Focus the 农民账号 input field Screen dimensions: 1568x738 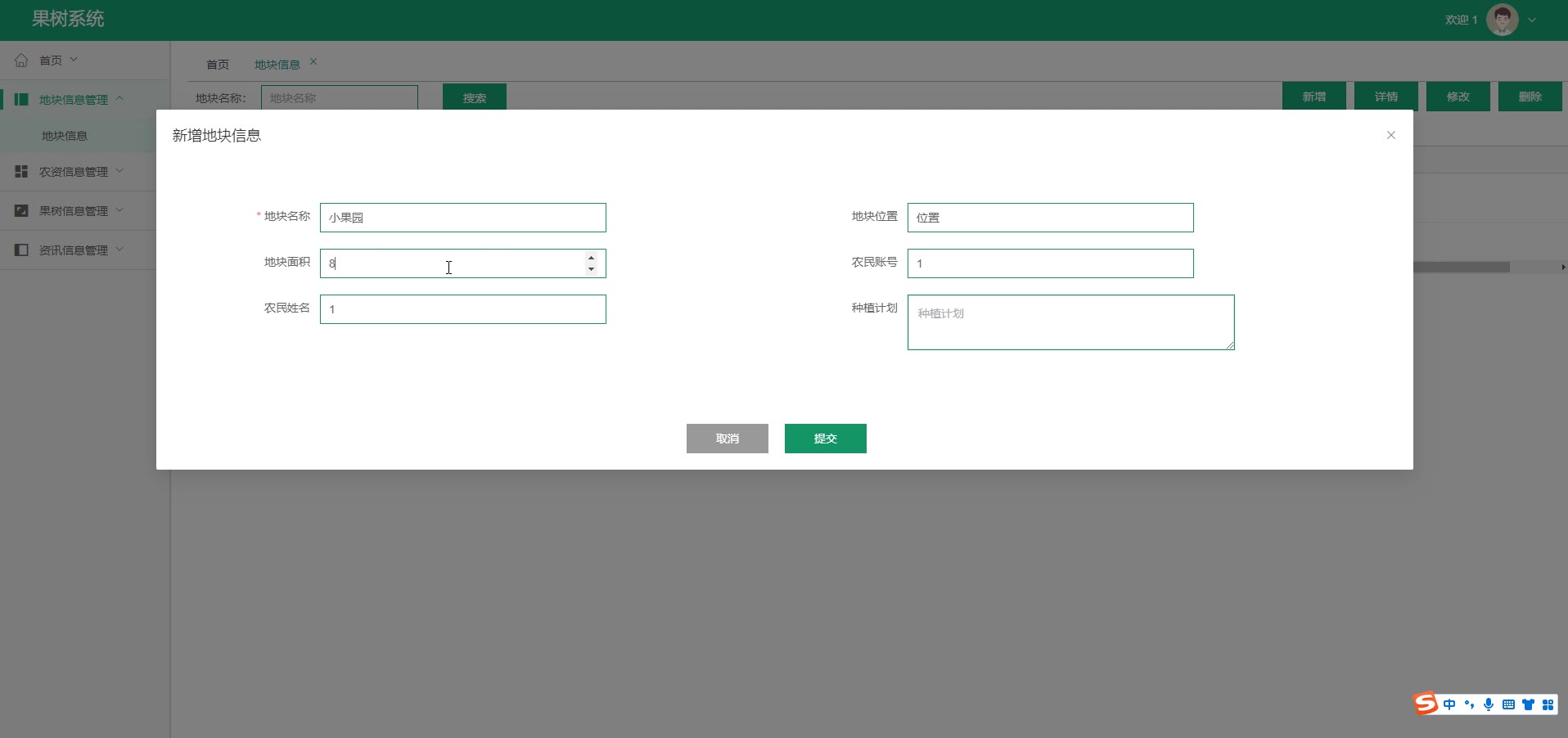point(1051,263)
